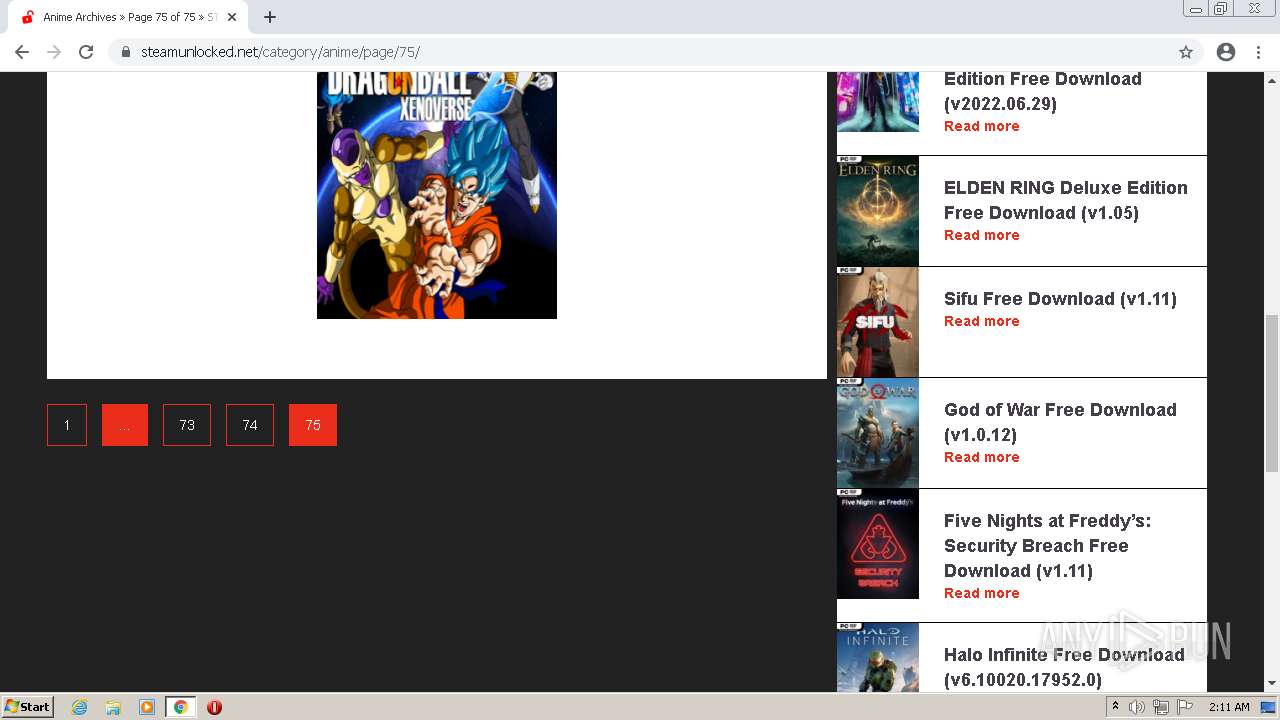The width and height of the screenshot is (1280, 720).
Task: Open the Sifu cover thumbnail
Action: (878, 322)
